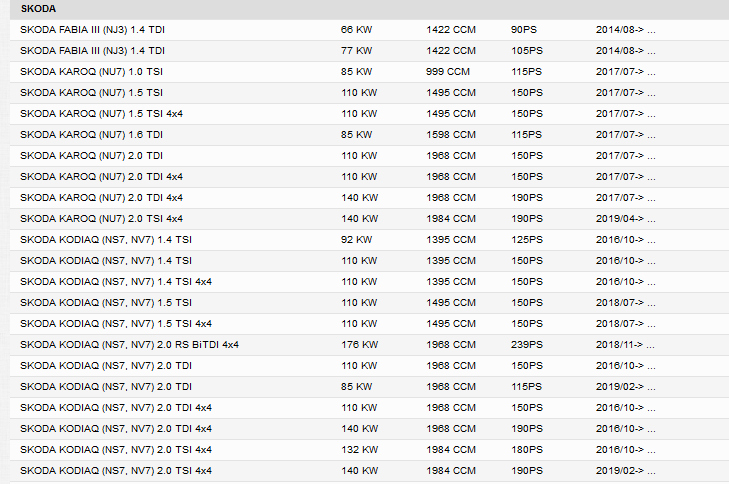Select the KAROQ 2.0 TDI 4x4 110 KW row name

(101, 177)
